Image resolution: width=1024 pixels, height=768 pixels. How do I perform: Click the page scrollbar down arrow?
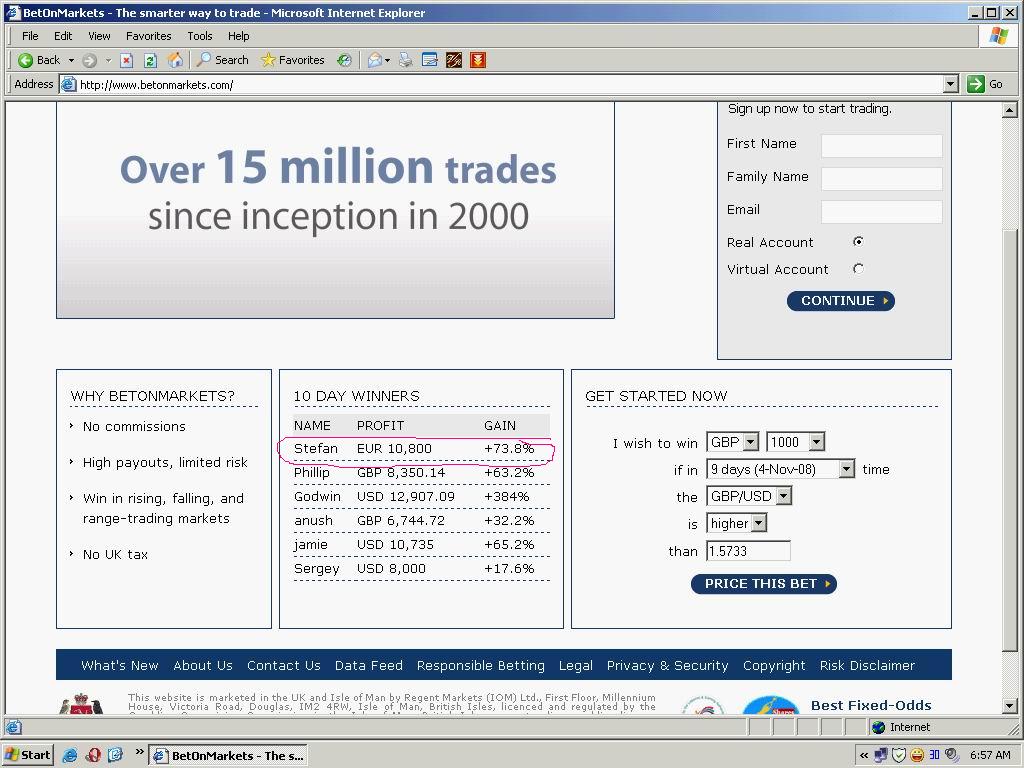tap(1010, 705)
